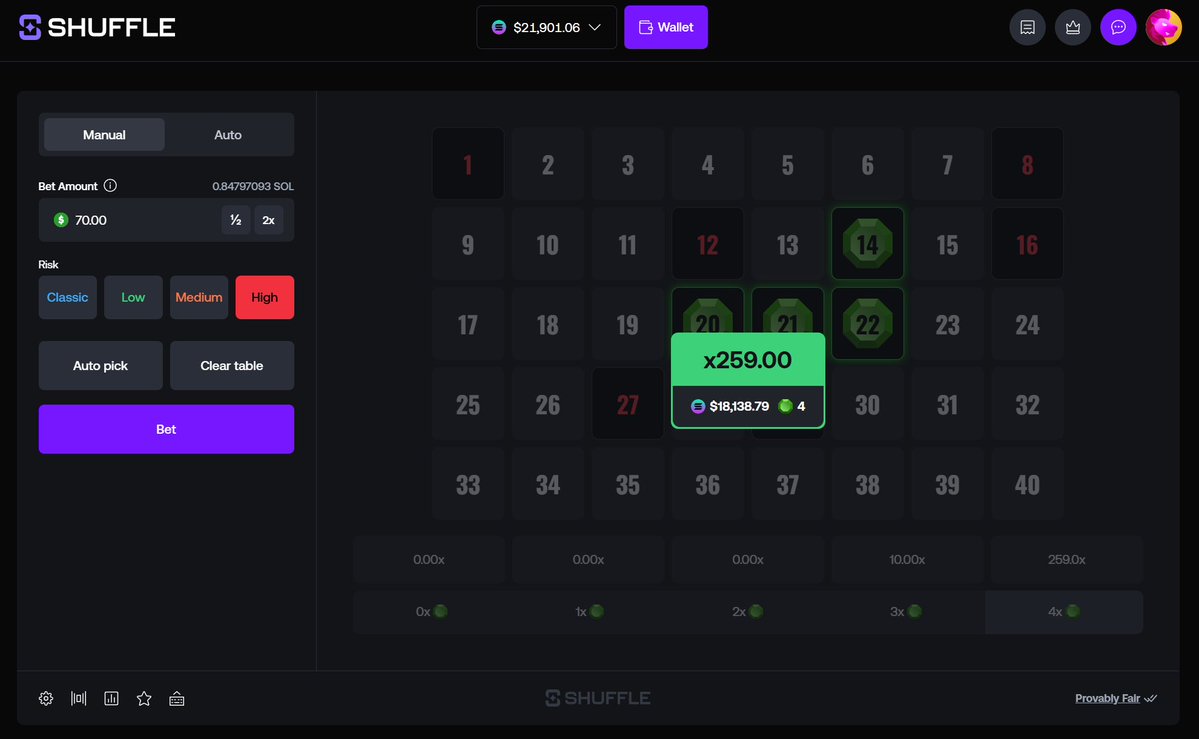1199x739 pixels.
Task: Double the bet with 2x button
Action: (x=268, y=220)
